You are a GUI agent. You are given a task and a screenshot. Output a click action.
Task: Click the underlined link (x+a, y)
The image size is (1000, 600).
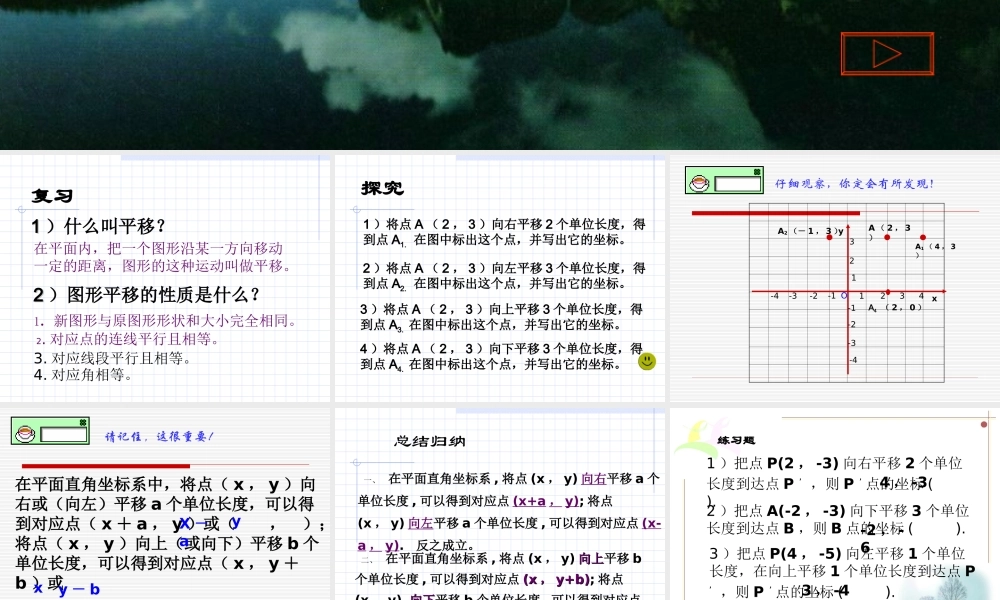pos(546,501)
